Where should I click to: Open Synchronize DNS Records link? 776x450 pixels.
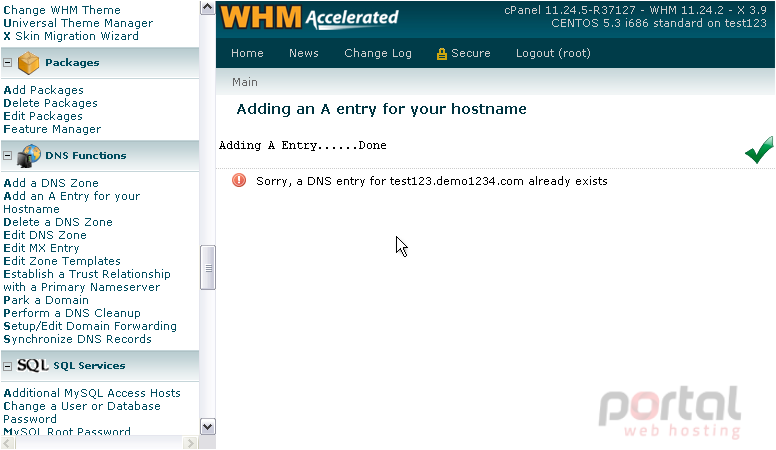pyautogui.click(x=77, y=339)
